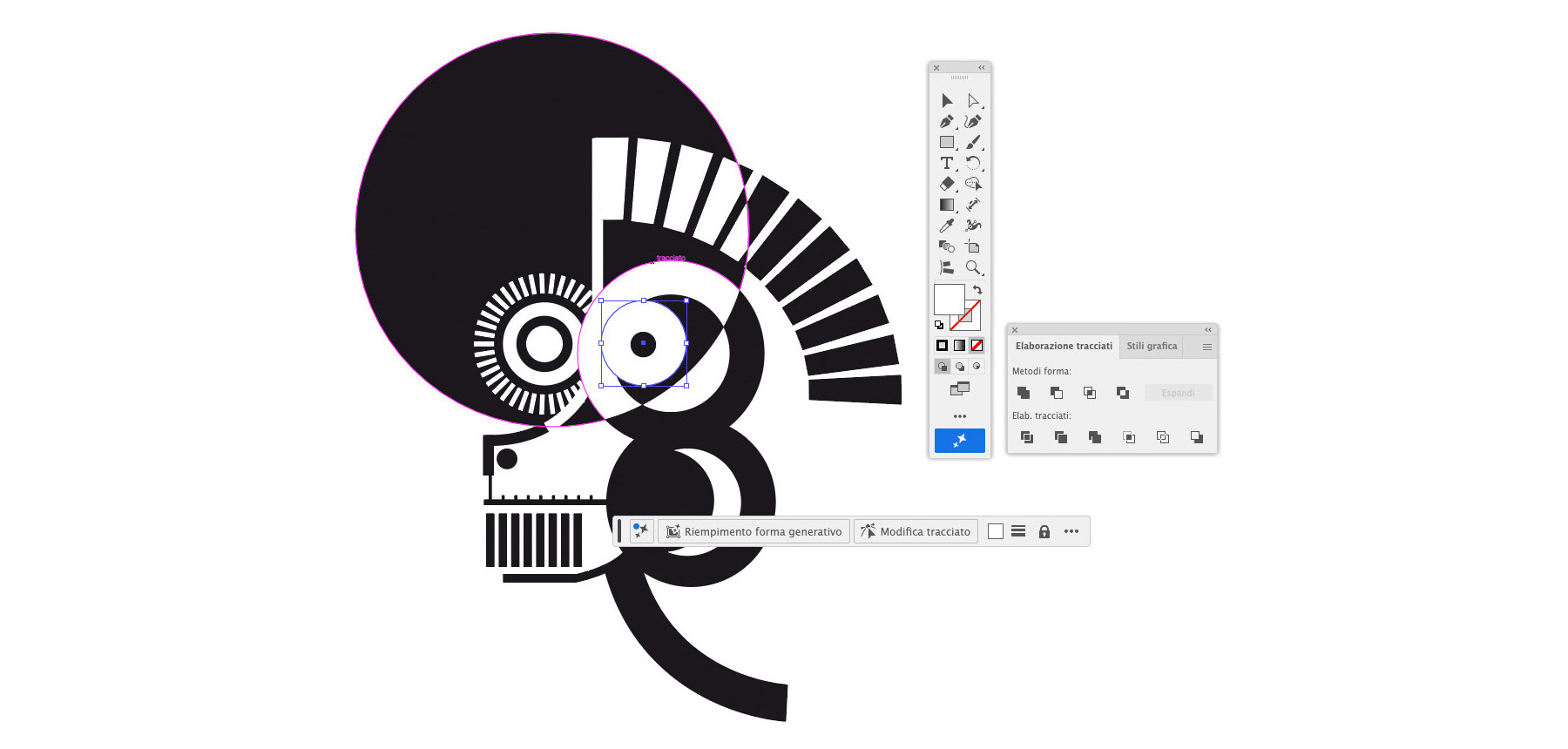Enable Draw Behind mode
The image size is (1568, 749).
(x=960, y=367)
